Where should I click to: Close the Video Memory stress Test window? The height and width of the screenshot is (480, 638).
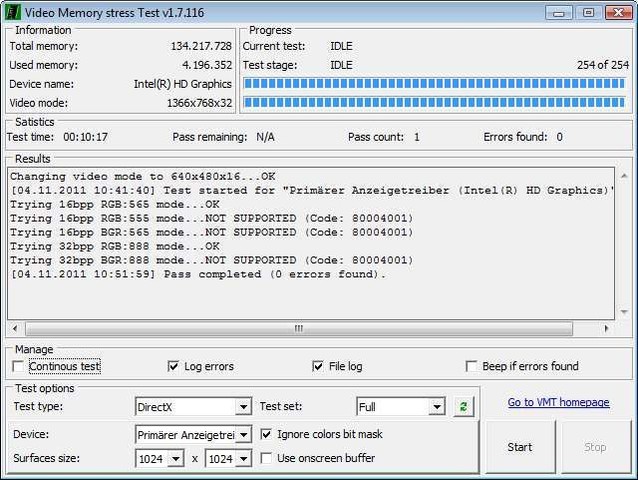617,12
